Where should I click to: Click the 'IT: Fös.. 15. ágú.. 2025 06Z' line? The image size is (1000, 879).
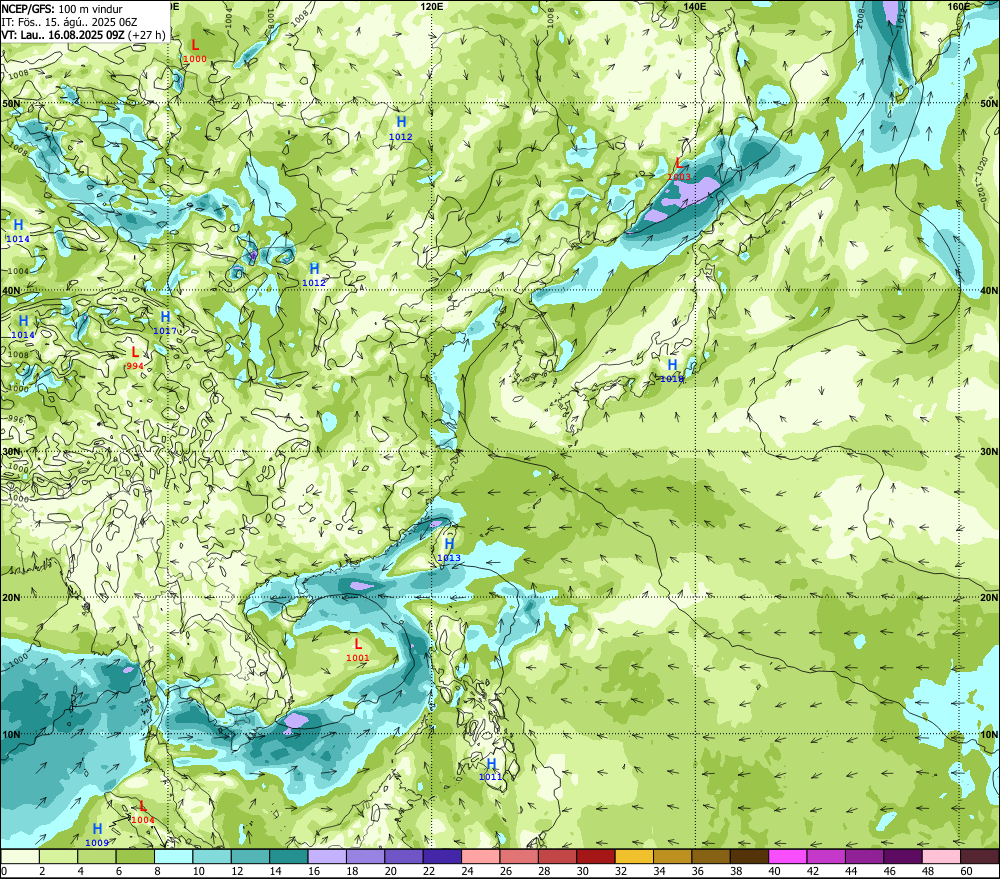tap(70, 22)
